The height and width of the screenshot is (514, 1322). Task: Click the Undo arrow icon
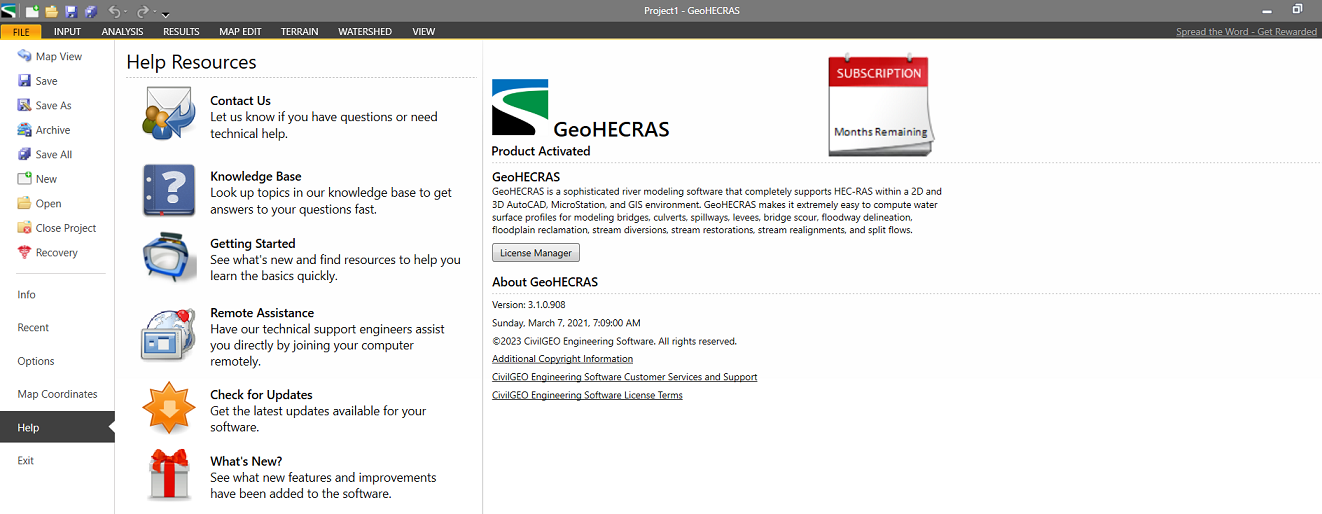114,11
